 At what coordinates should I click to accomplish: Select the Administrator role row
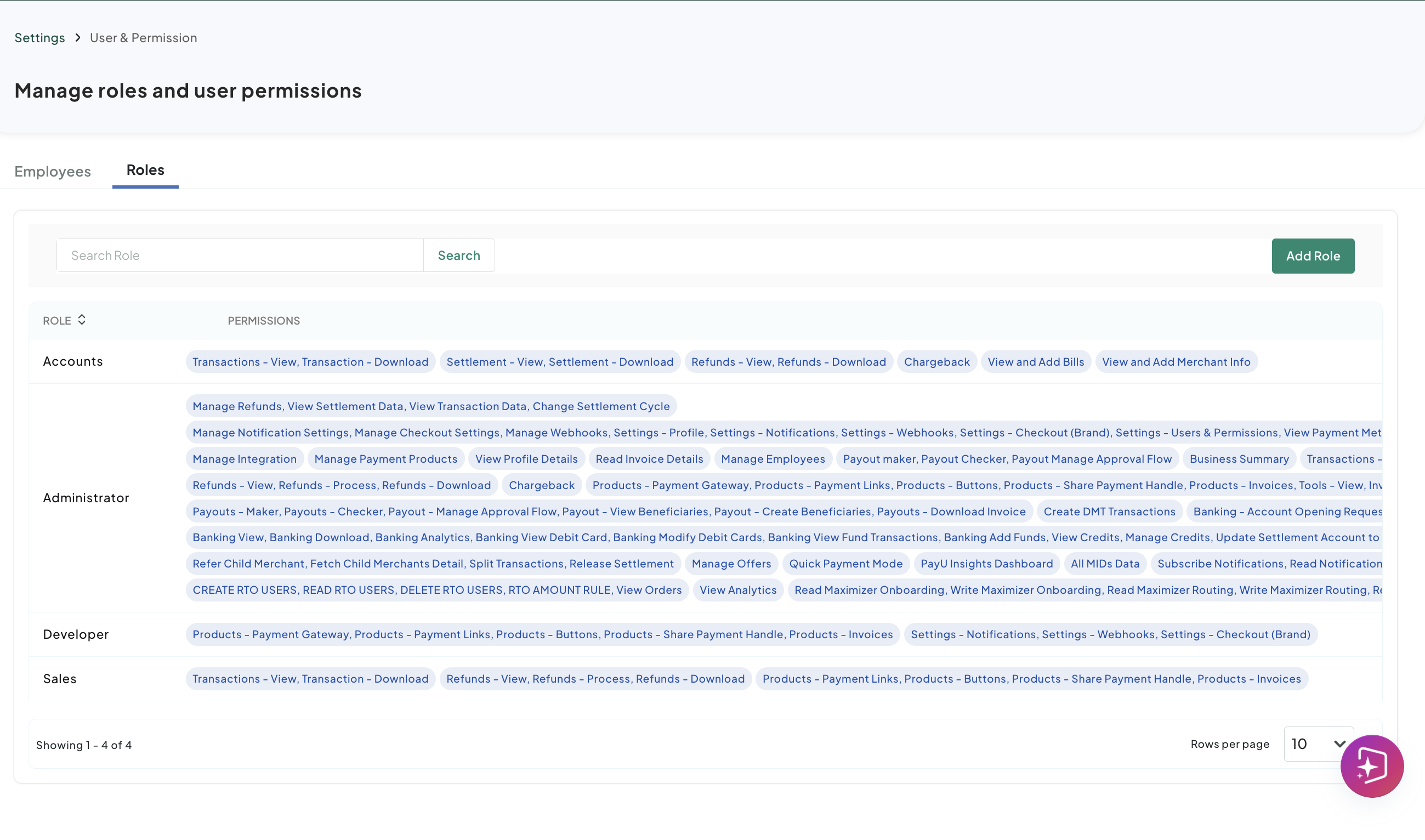tap(705, 497)
